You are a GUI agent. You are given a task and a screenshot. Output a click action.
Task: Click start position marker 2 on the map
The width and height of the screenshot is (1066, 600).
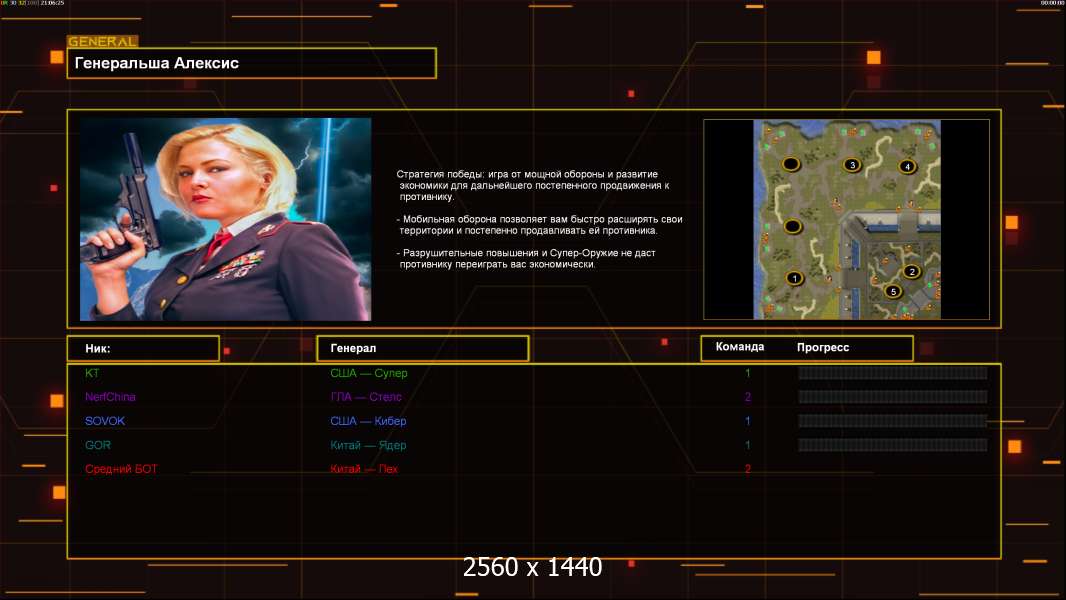(912, 272)
